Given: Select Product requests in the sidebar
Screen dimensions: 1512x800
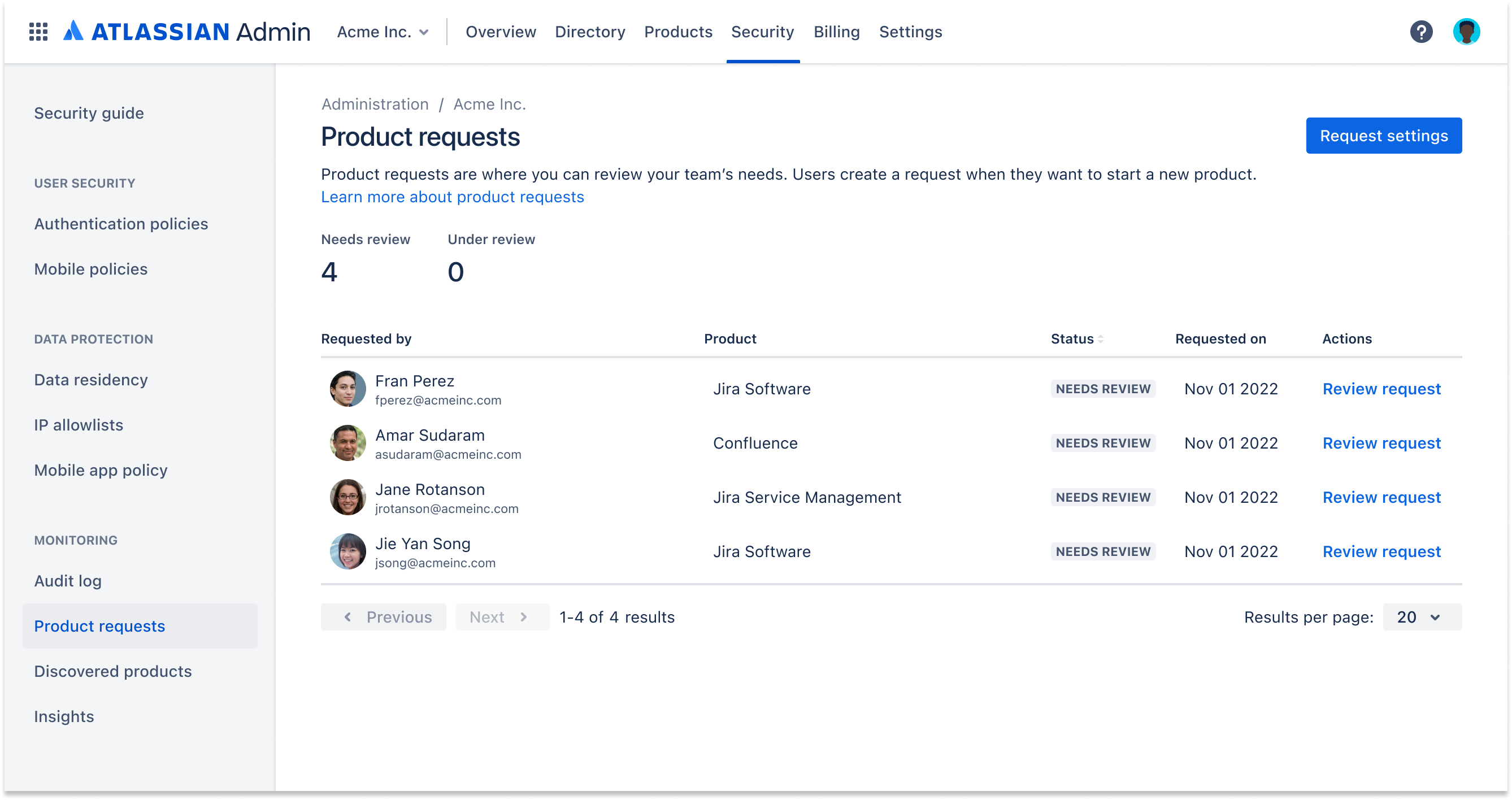Looking at the screenshot, I should pos(140,625).
